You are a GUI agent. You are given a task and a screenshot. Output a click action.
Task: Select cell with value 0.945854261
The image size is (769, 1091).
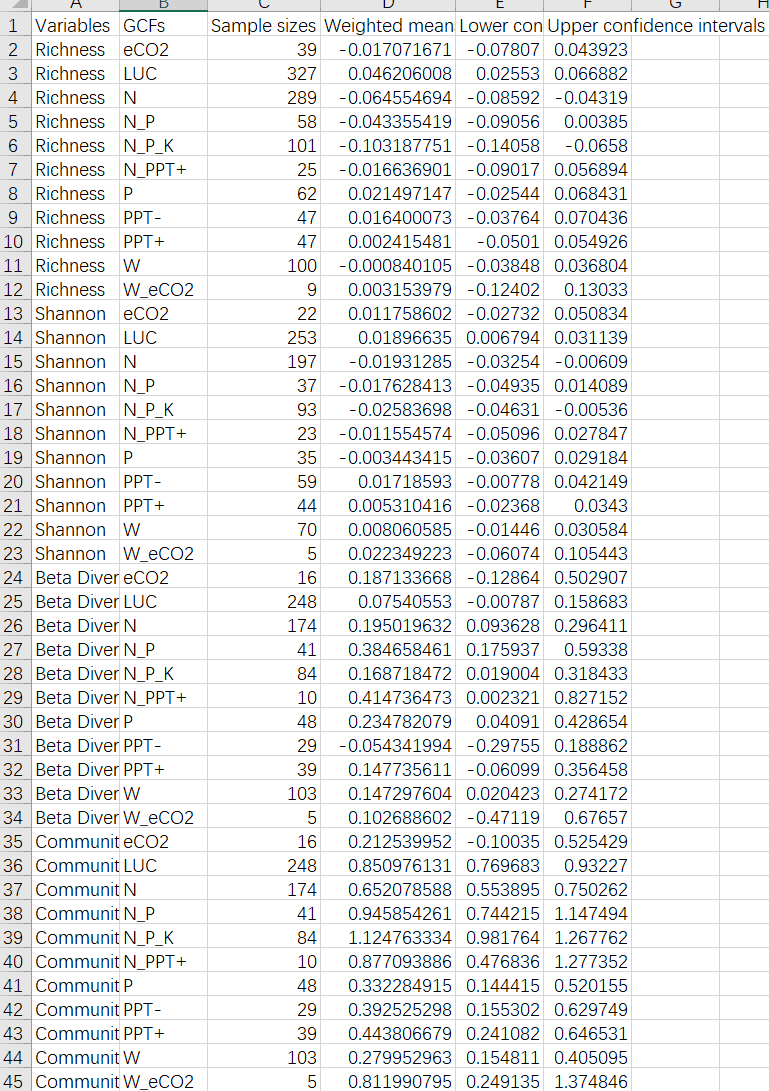pos(388,914)
